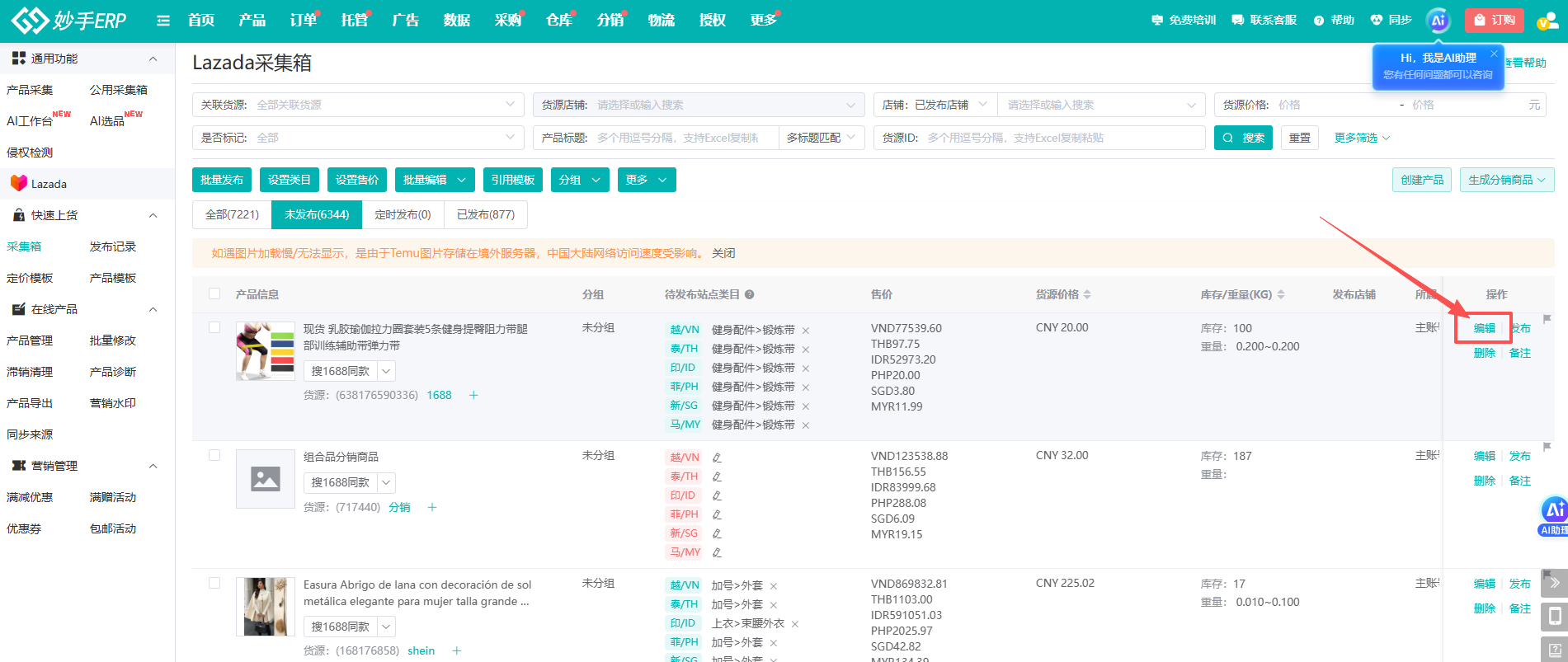1568x662 pixels.
Task: Edit 马/MY category for 组合品分销商品
Action: 717,552
